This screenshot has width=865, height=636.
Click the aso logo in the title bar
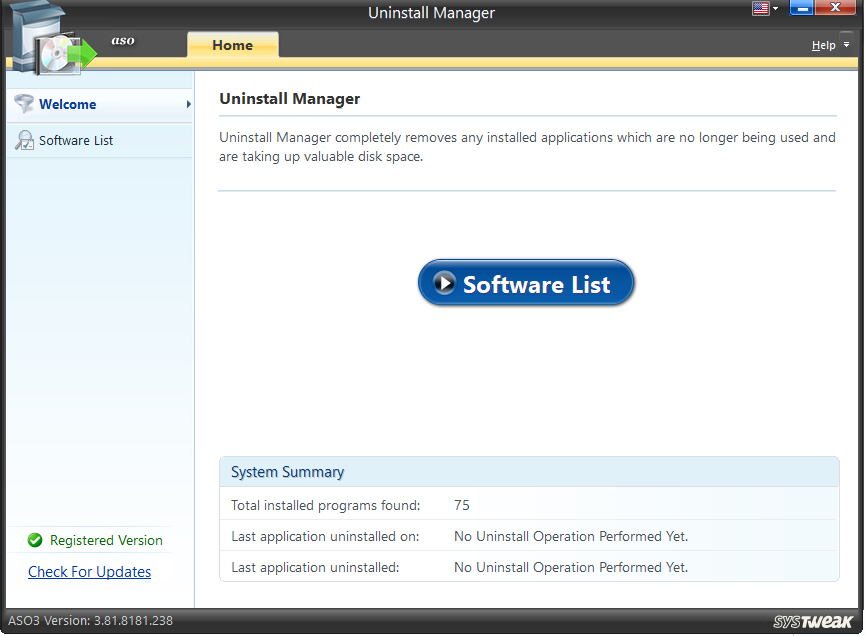pos(122,41)
